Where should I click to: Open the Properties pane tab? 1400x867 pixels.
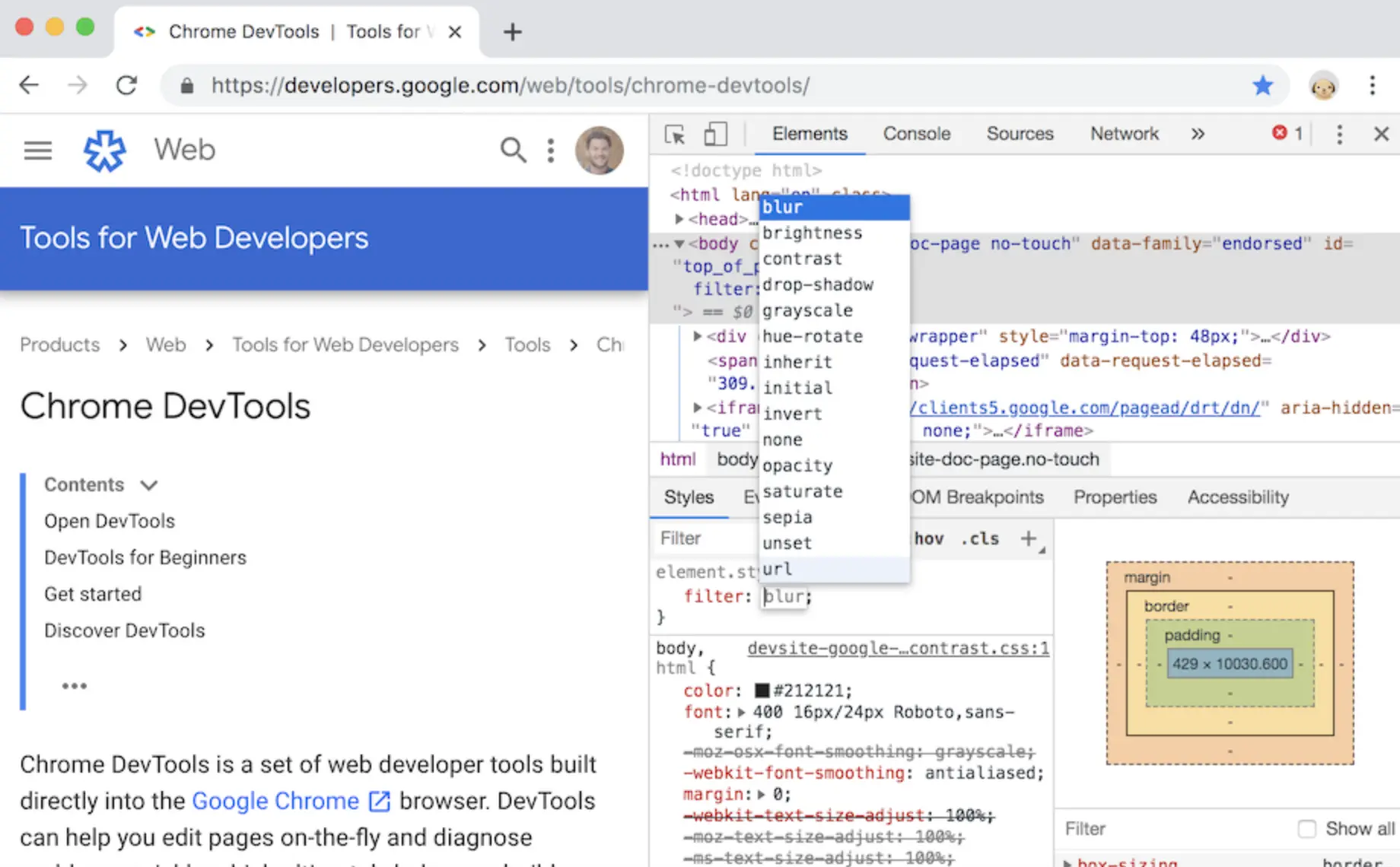click(x=1115, y=497)
